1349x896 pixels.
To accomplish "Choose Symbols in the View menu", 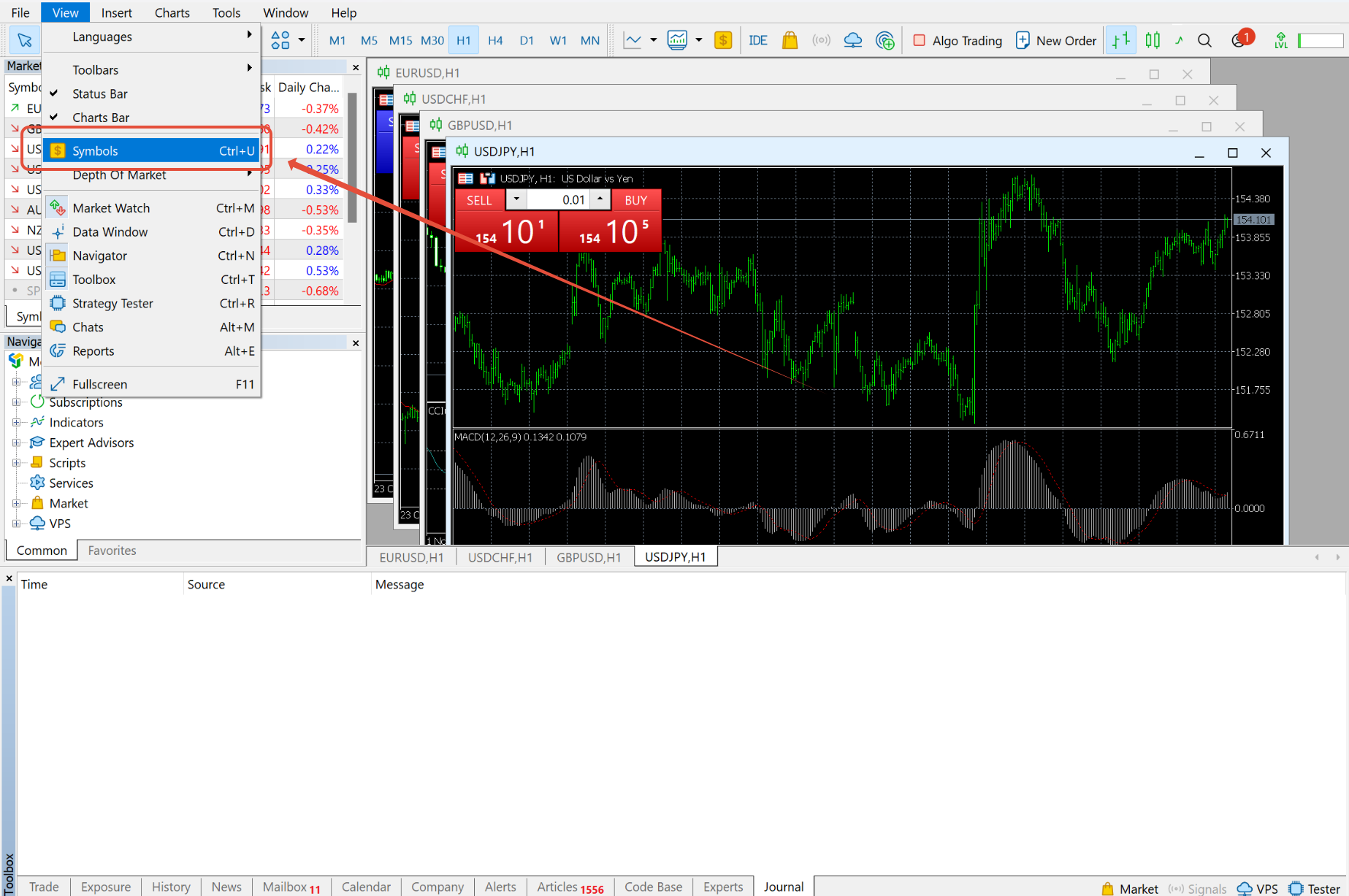I will (x=152, y=150).
